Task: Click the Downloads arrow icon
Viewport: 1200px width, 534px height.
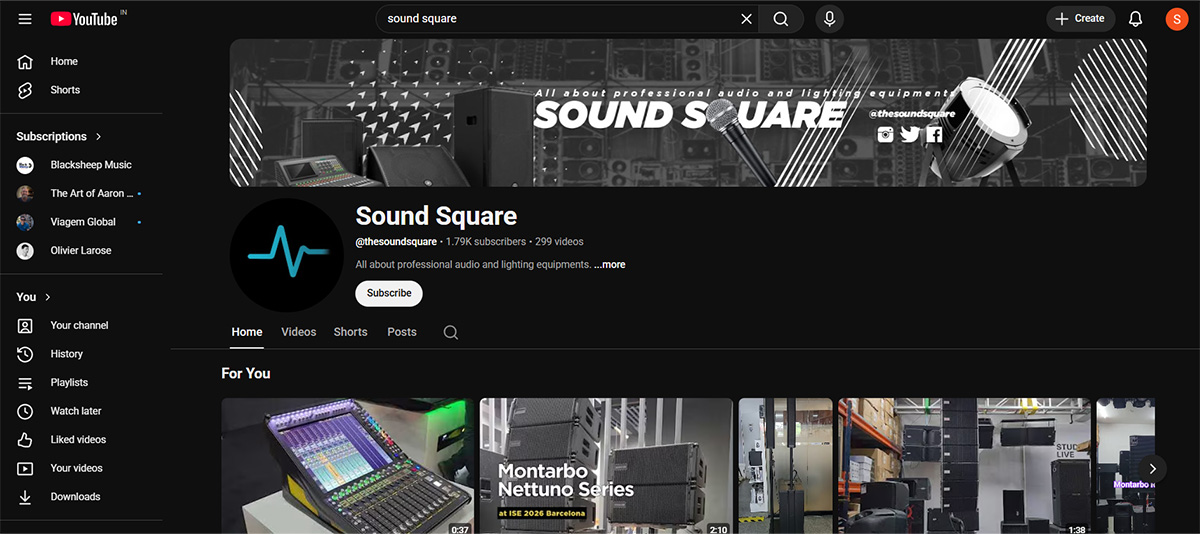Action: click(x=26, y=497)
